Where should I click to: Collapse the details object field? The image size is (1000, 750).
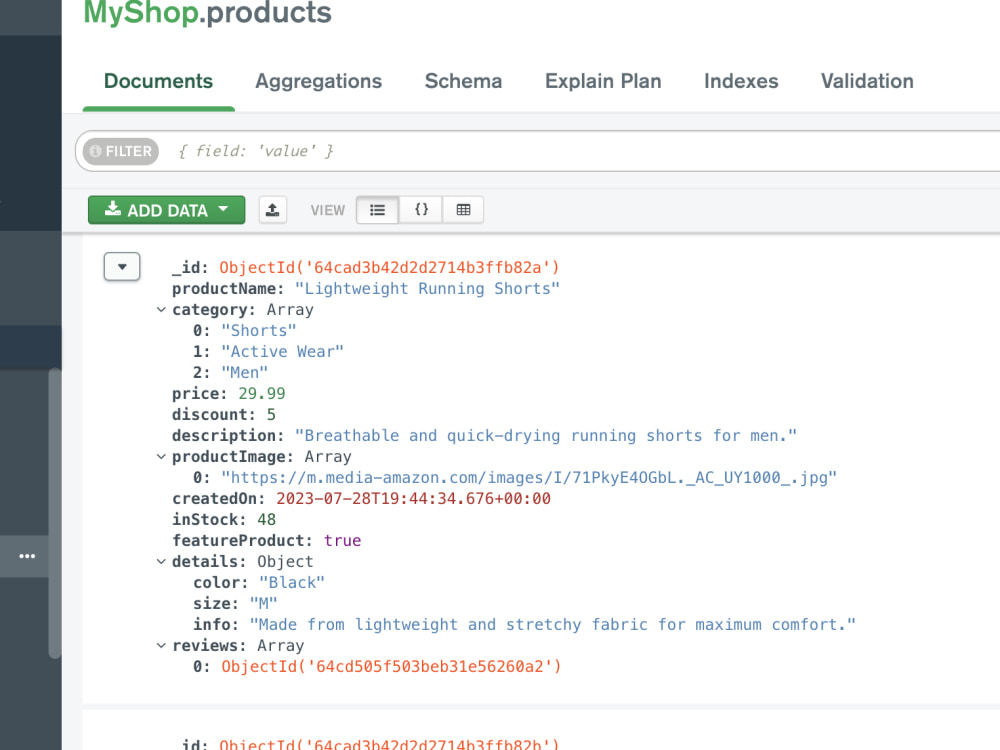pyautogui.click(x=161, y=561)
